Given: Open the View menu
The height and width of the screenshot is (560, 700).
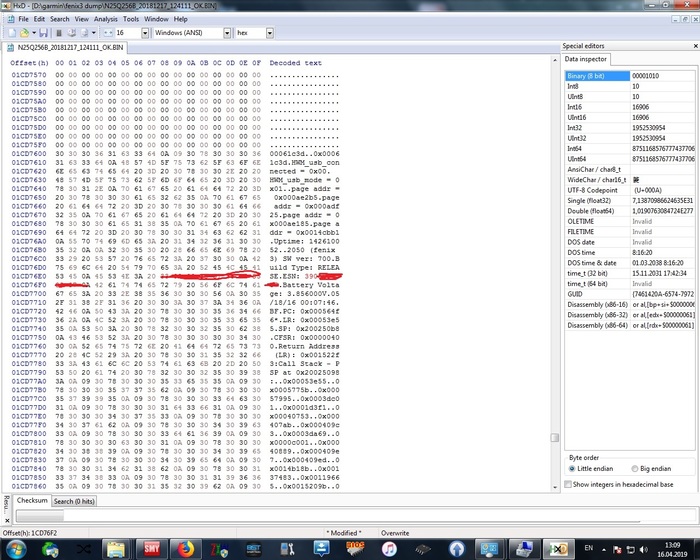Looking at the screenshot, I should coord(81,19).
